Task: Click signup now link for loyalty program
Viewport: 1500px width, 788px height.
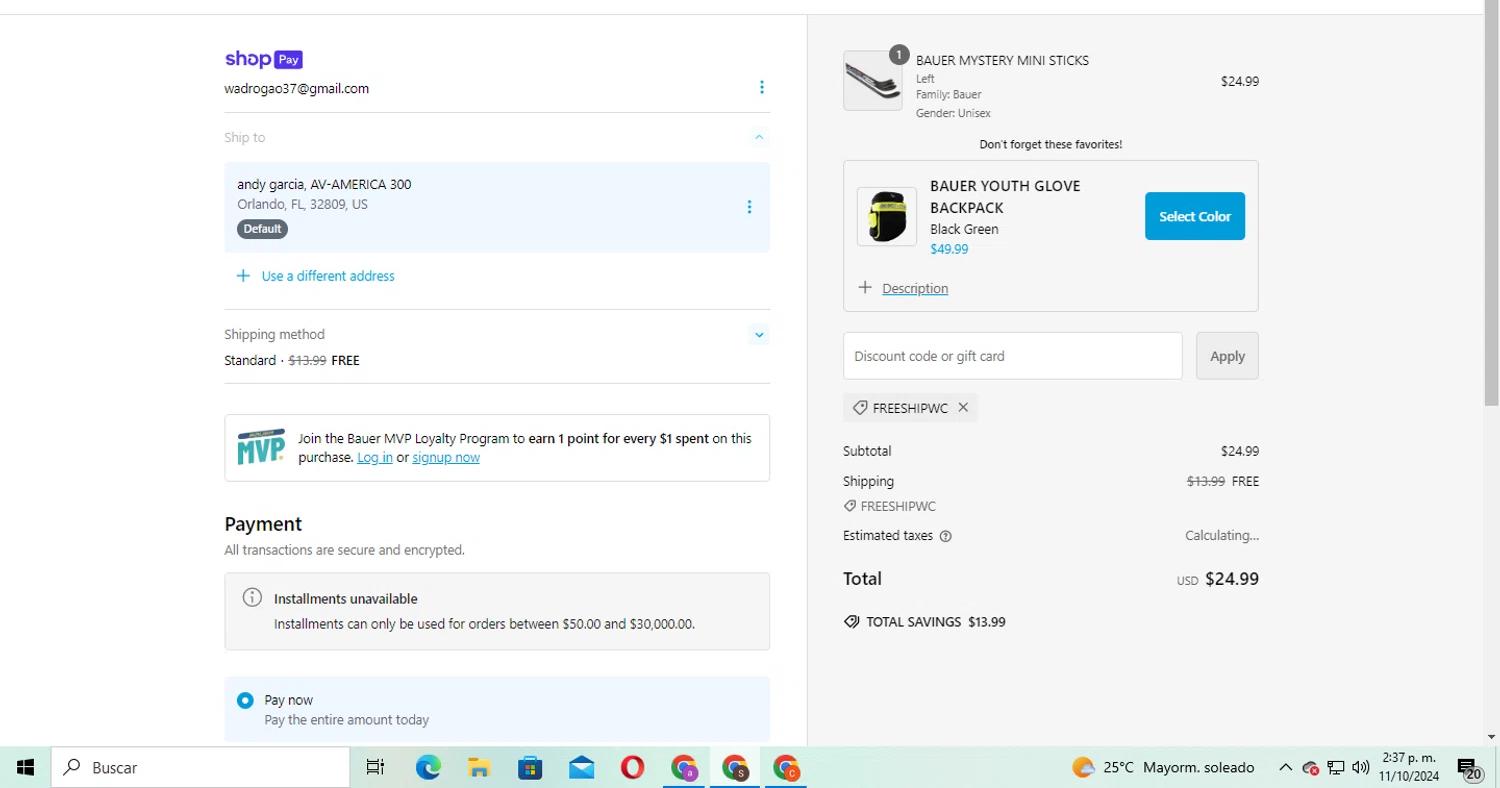Action: pos(446,458)
